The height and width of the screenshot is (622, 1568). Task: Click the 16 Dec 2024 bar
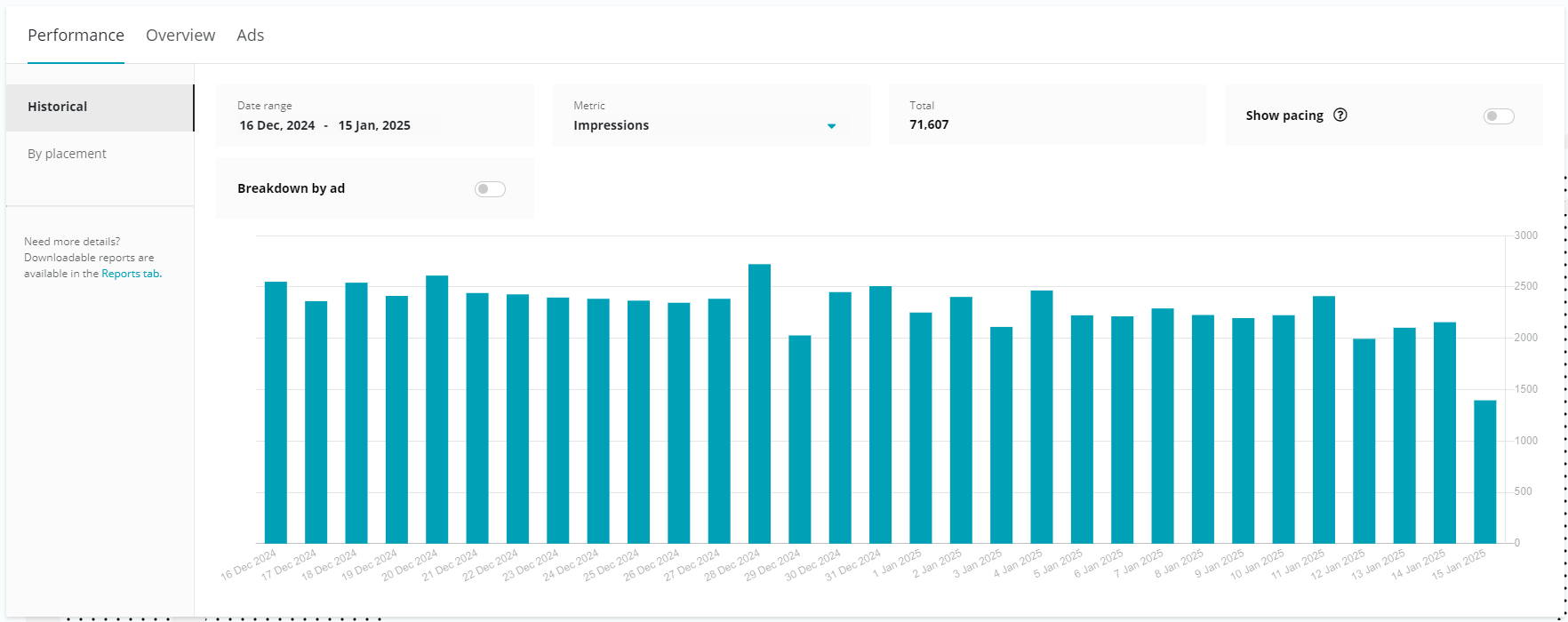pos(276,413)
